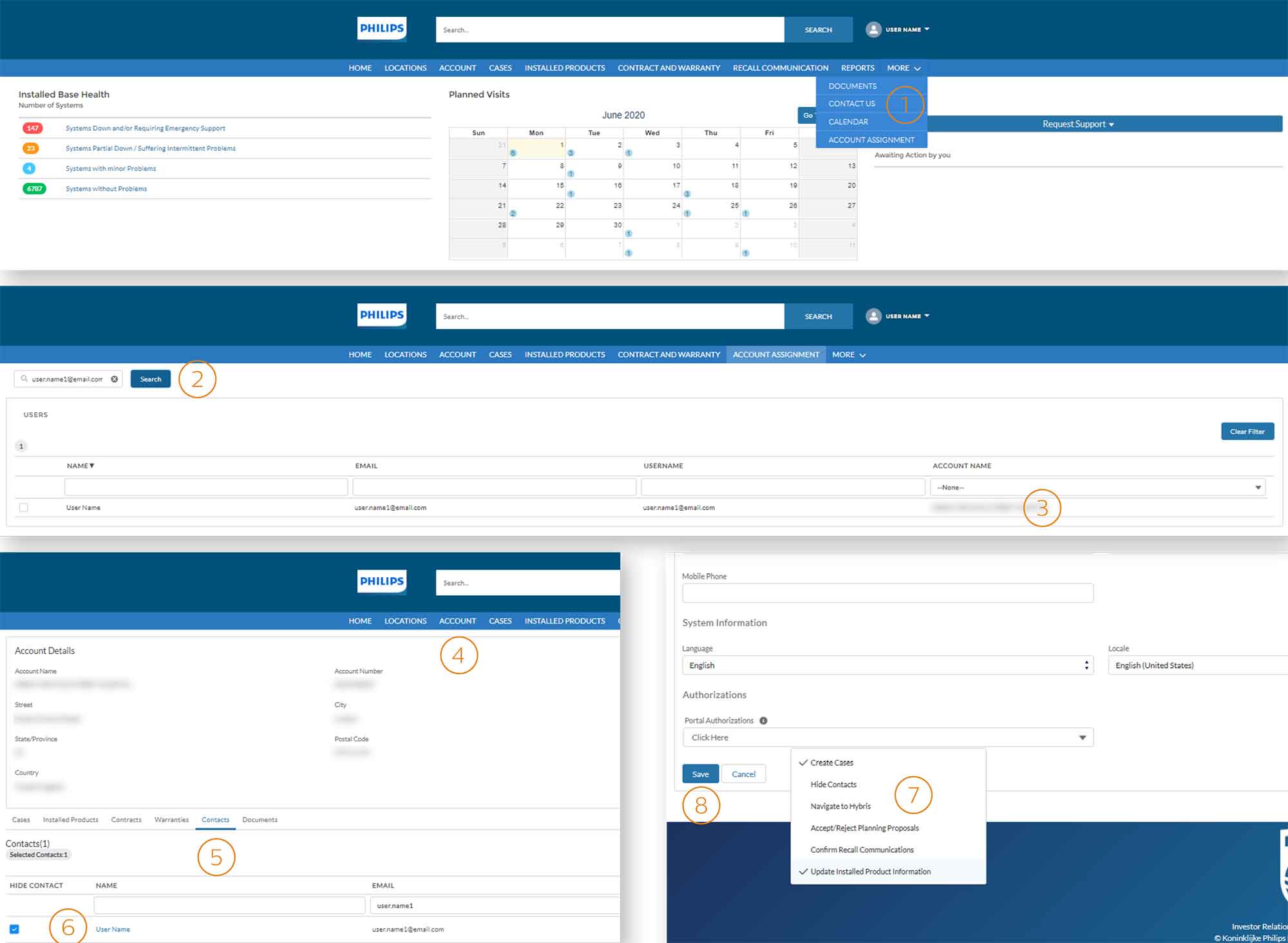The width and height of the screenshot is (1288, 943).
Task: Click the user.name1@email.com search input field
Action: click(68, 379)
